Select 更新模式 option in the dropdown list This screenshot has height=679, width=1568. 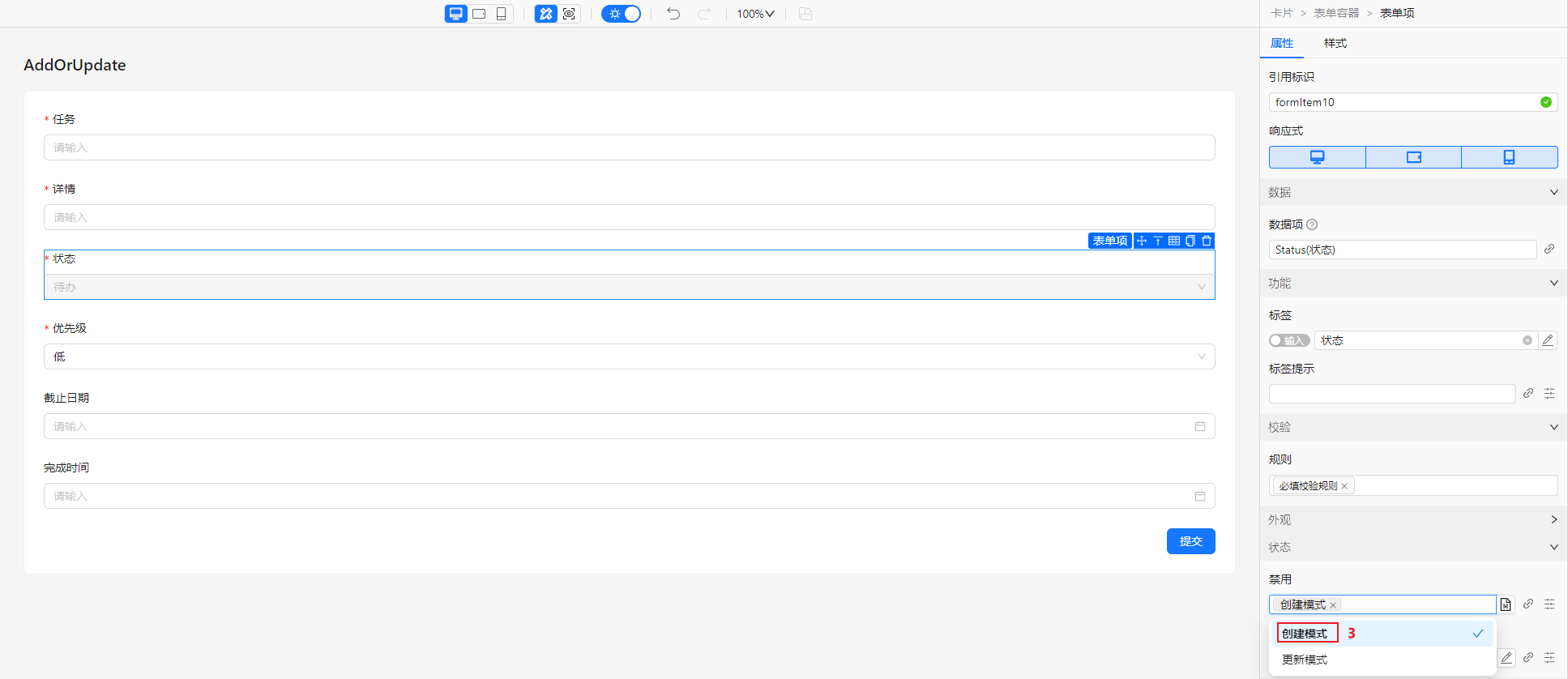pyautogui.click(x=1305, y=660)
